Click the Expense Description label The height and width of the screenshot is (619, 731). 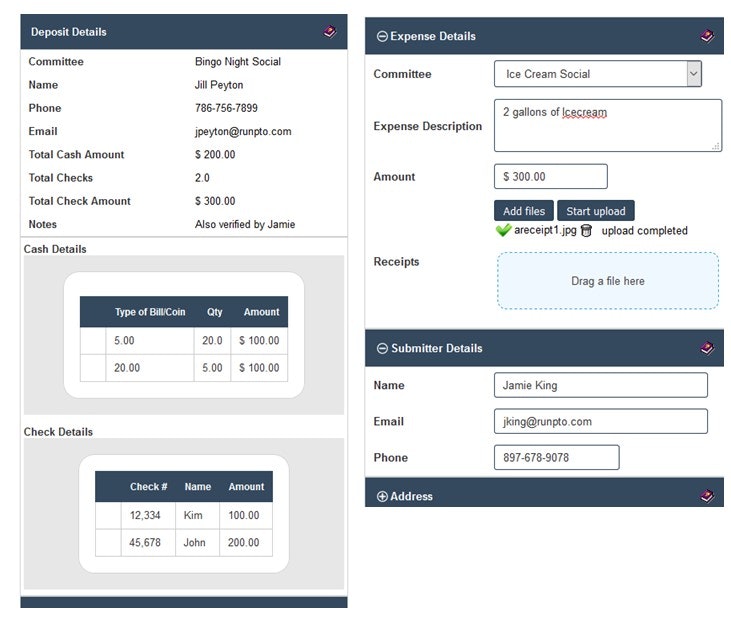click(428, 126)
